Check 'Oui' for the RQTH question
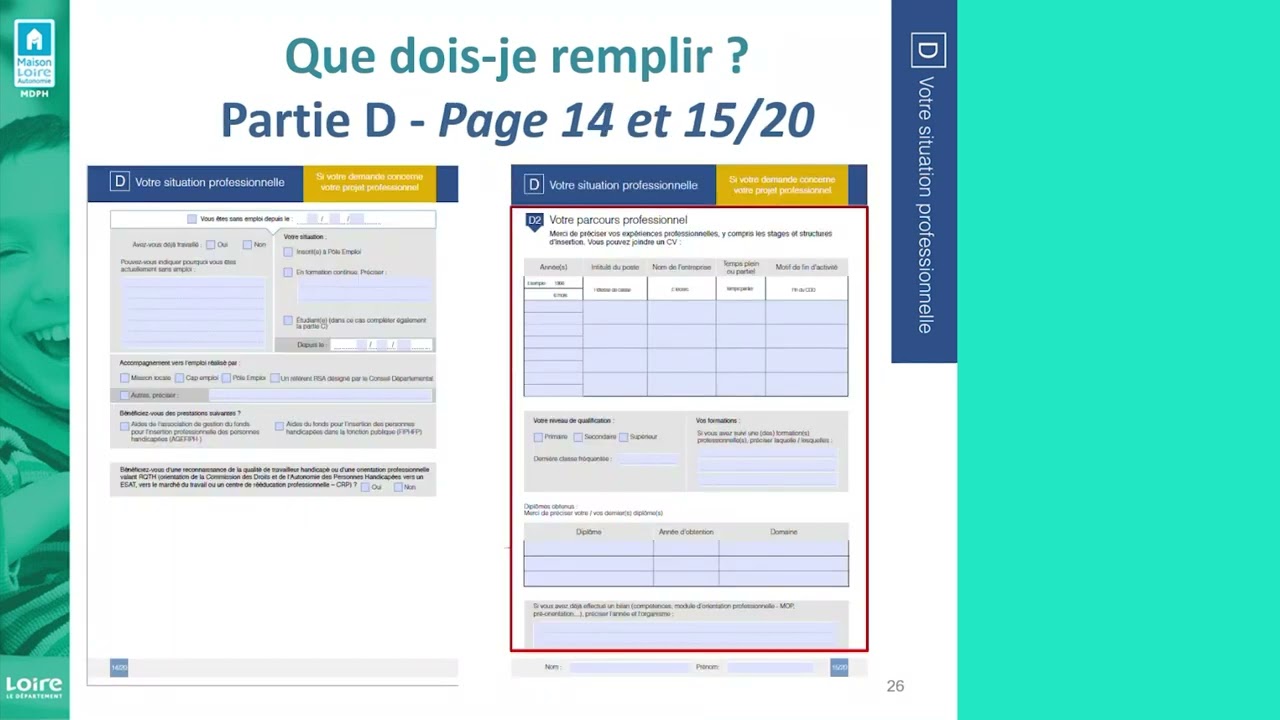 pos(365,487)
